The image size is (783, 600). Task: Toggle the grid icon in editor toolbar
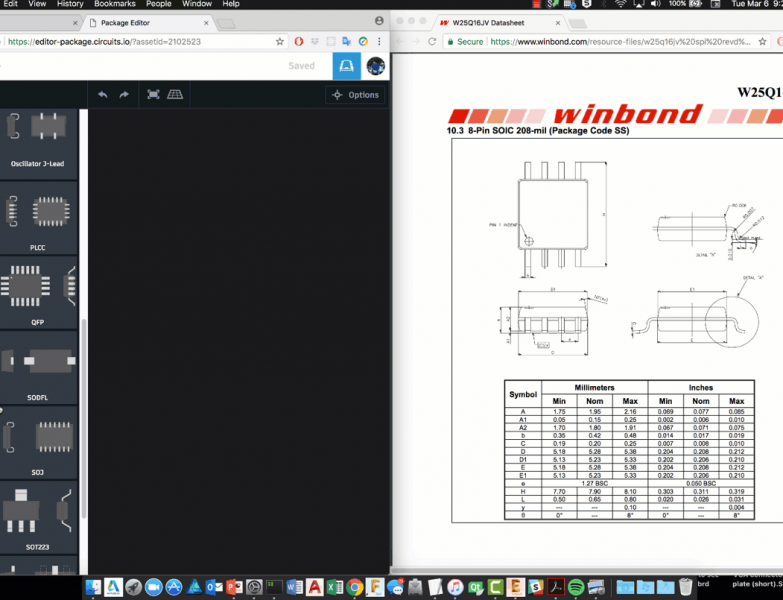coord(175,94)
